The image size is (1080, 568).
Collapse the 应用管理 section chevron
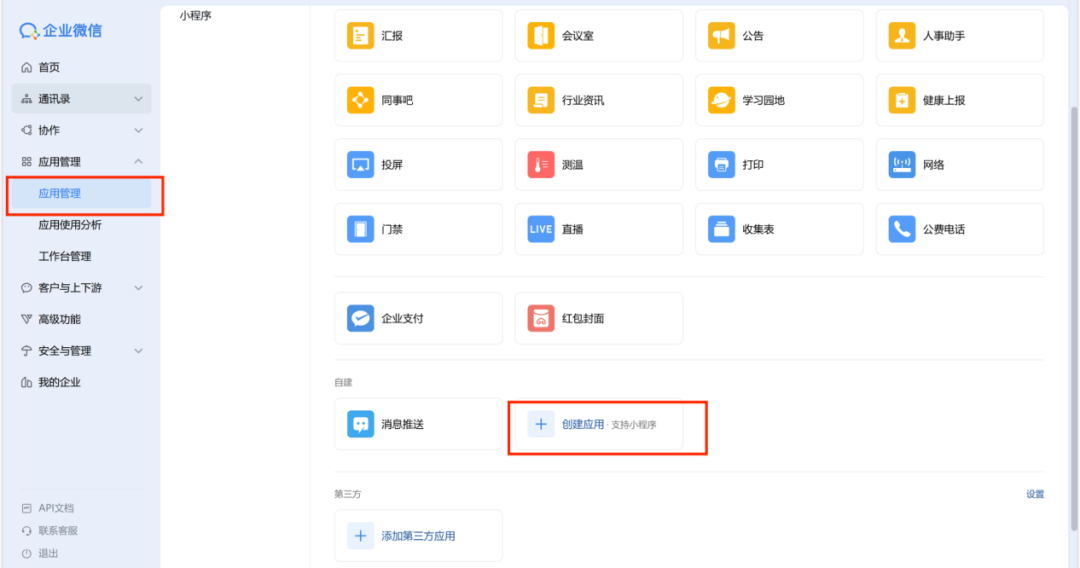(138, 162)
